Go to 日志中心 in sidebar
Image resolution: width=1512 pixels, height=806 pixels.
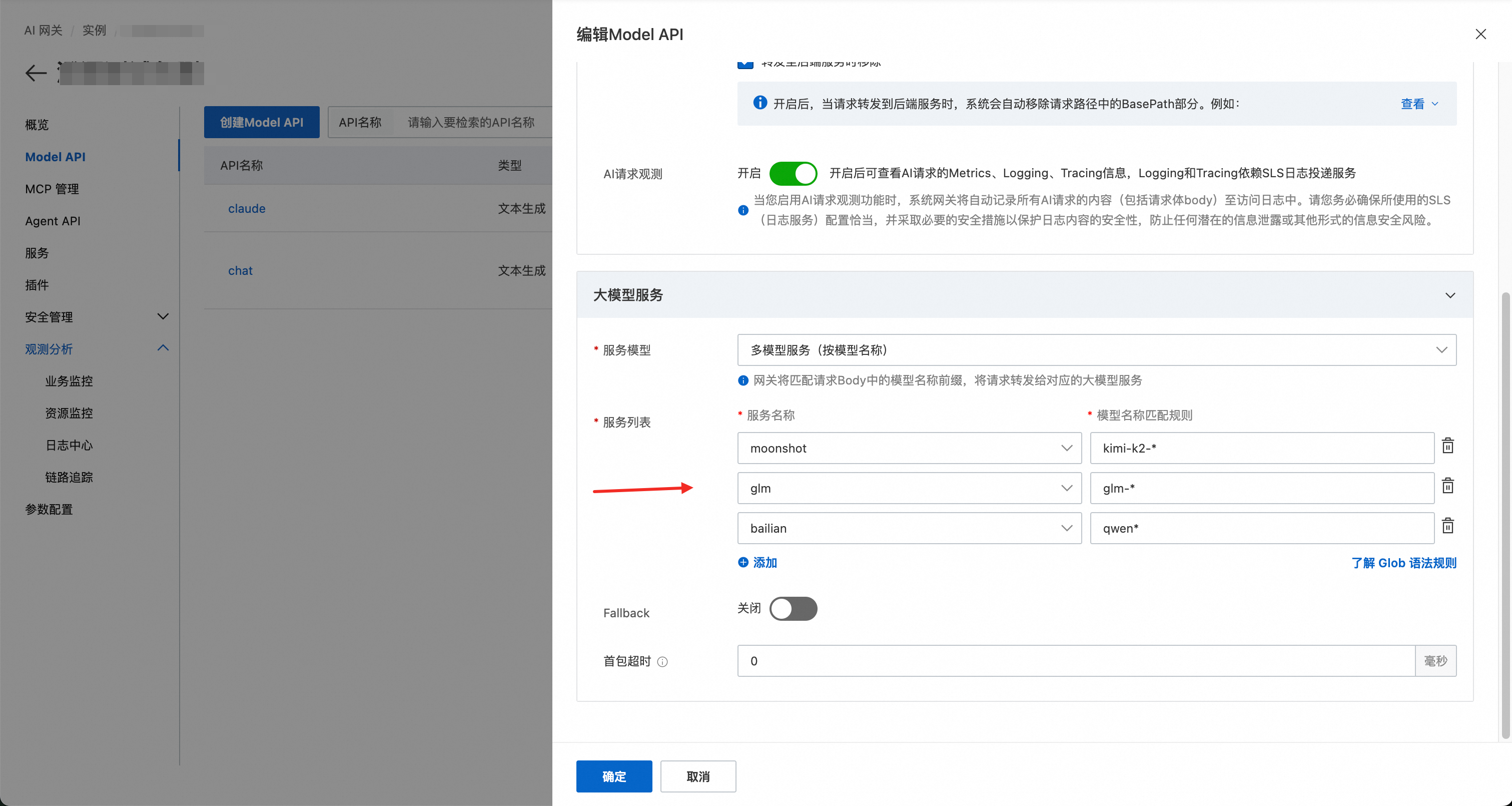(x=69, y=445)
